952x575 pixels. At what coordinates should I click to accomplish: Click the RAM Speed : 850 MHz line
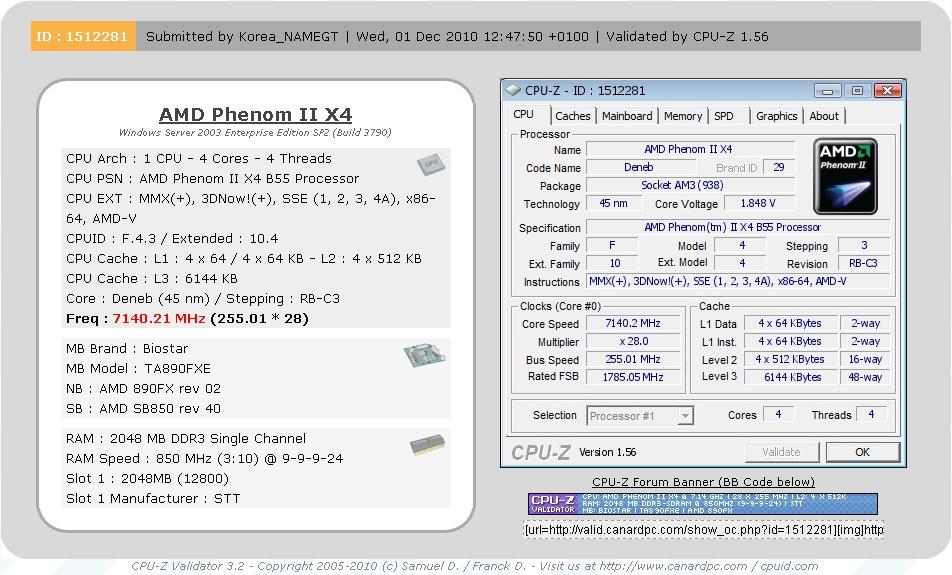pos(205,458)
